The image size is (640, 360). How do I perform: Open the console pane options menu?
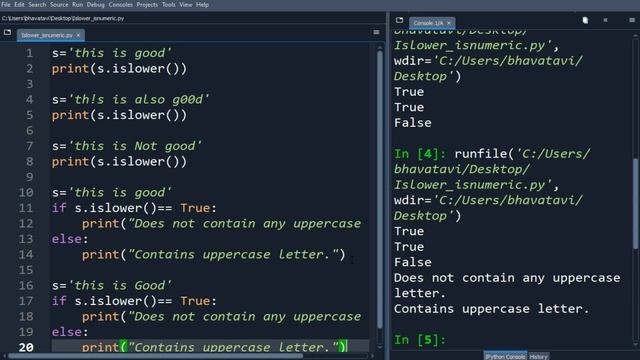point(631,20)
